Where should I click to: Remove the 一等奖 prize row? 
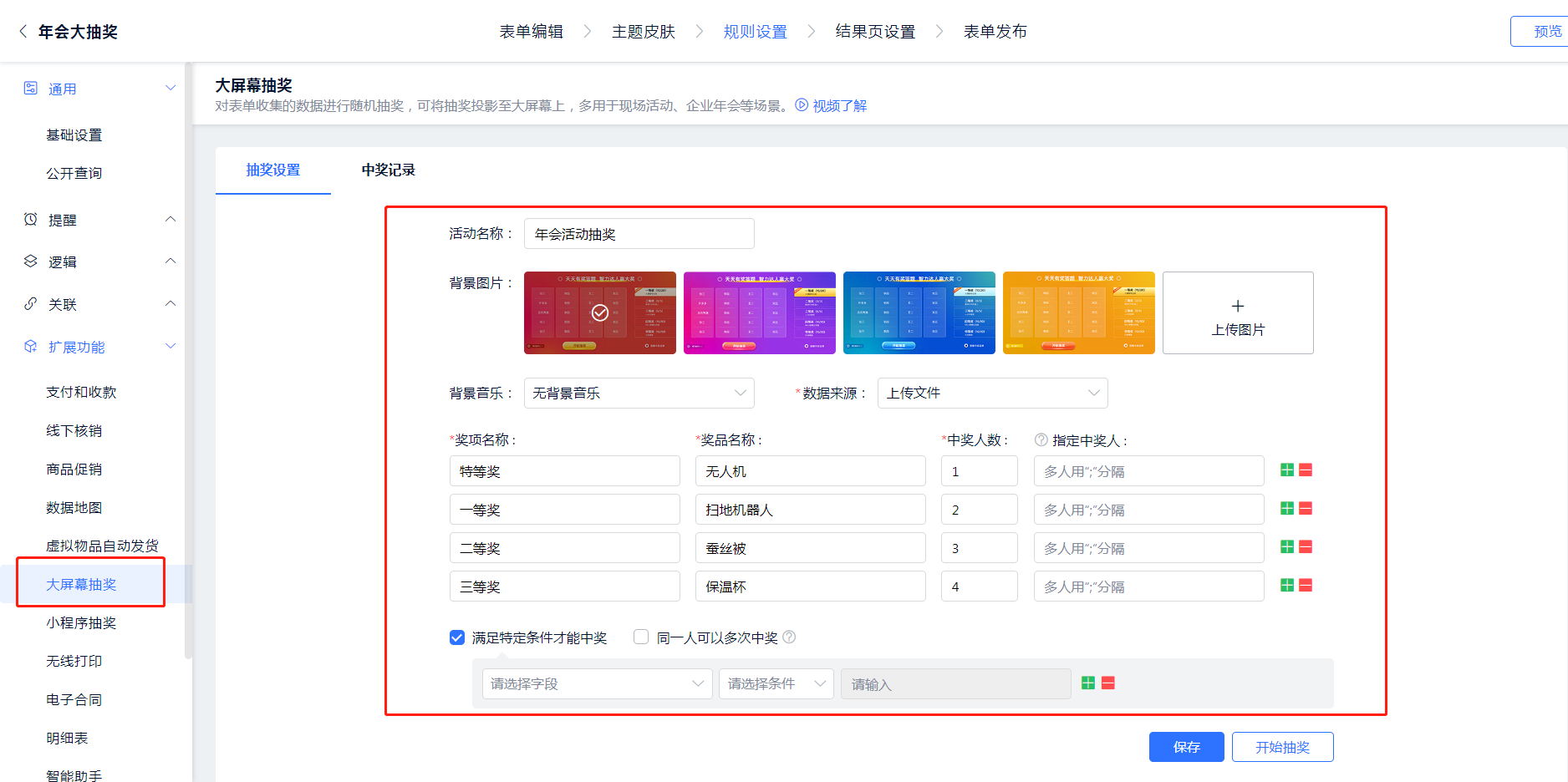click(x=1306, y=509)
